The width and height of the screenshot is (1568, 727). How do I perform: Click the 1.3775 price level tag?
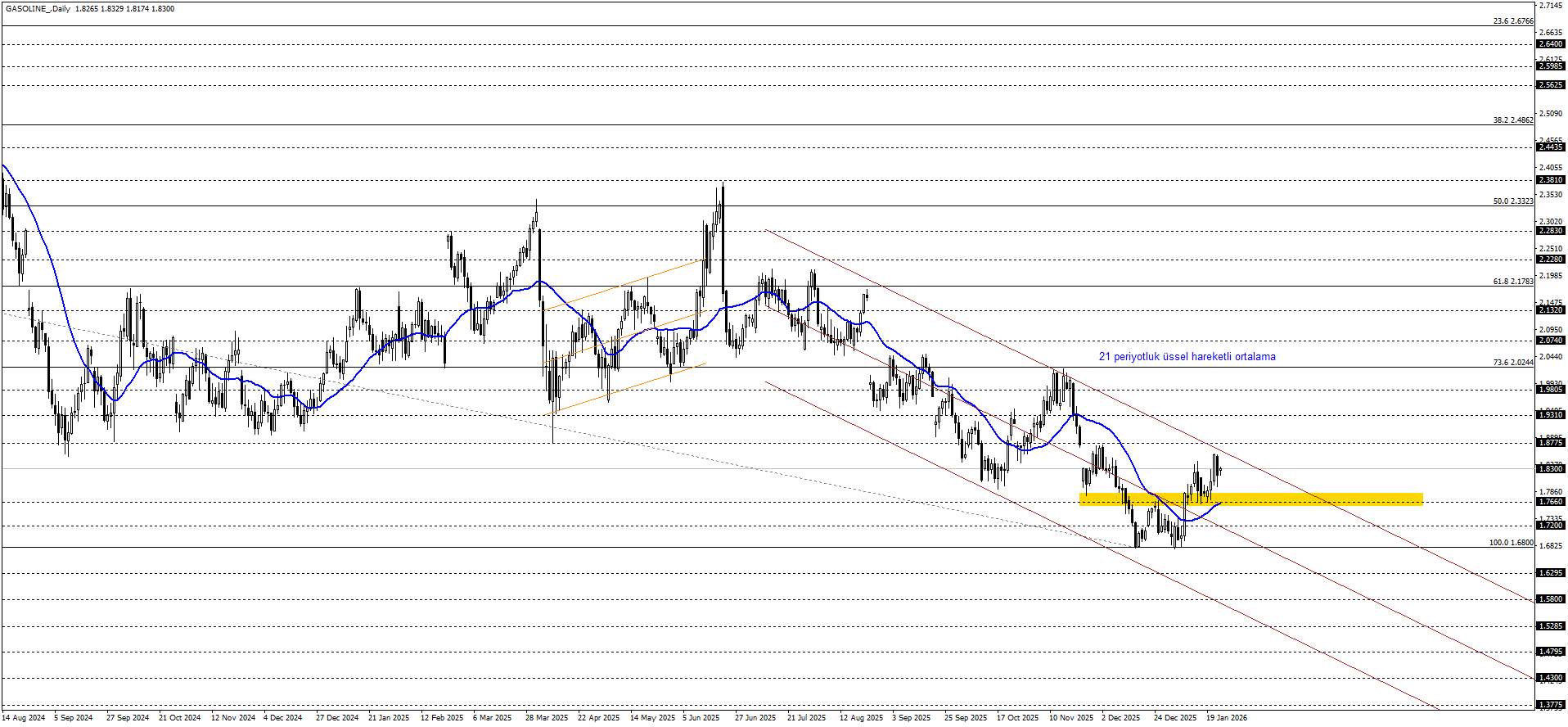(1550, 705)
